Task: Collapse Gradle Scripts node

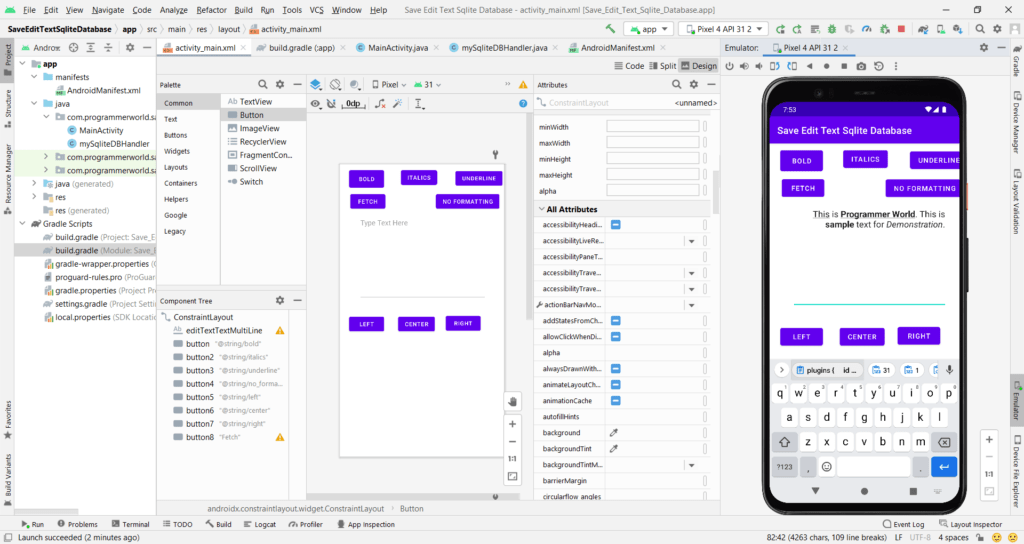Action: pyautogui.click(x=23, y=223)
